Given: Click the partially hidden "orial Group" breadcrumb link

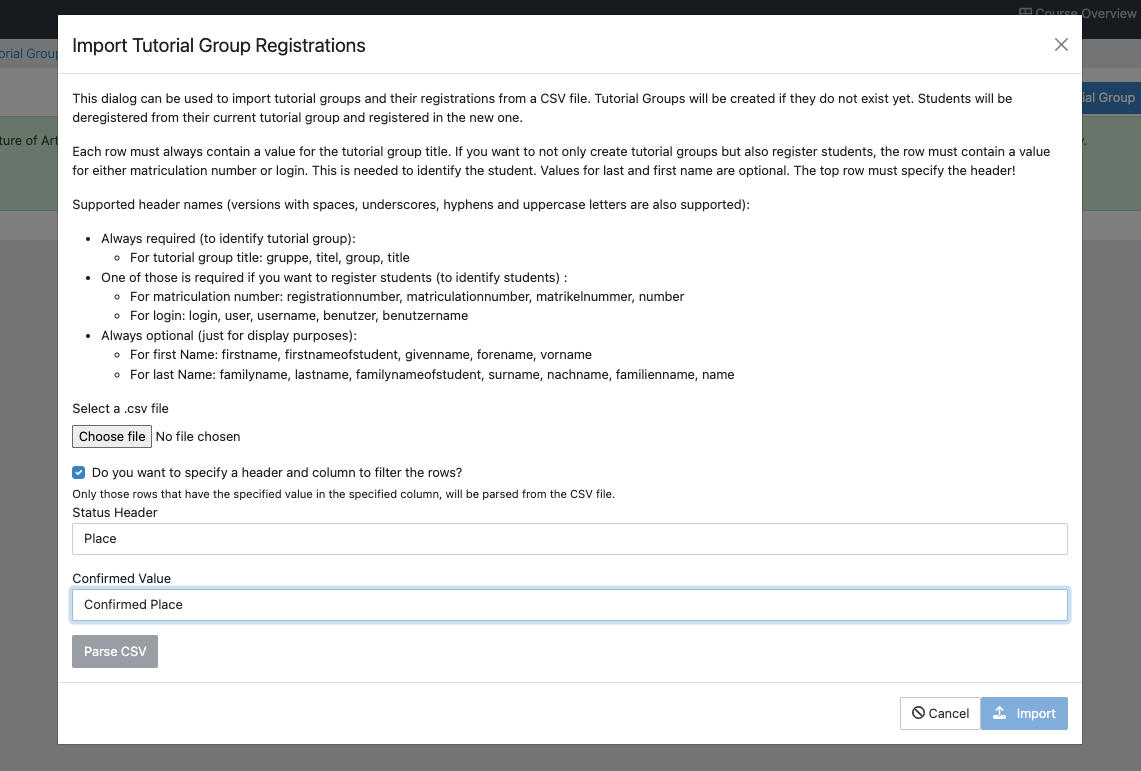Looking at the screenshot, I should (27, 52).
